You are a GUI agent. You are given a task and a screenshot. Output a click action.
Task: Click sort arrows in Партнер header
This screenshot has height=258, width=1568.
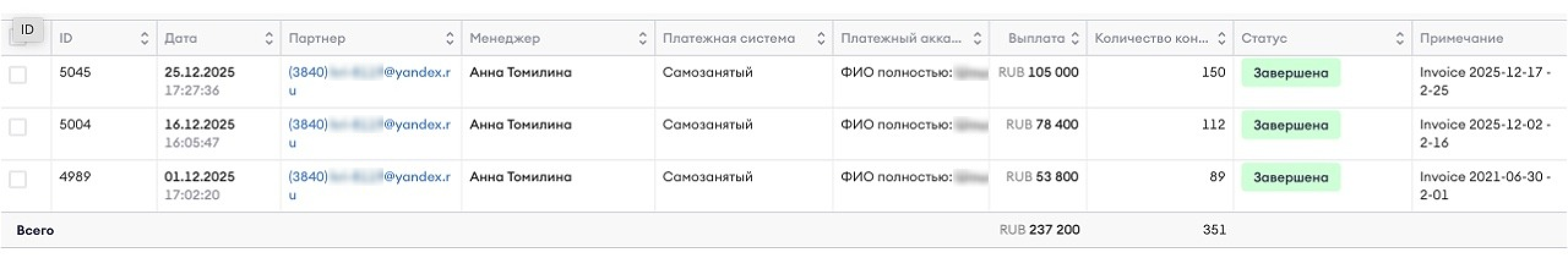click(450, 39)
